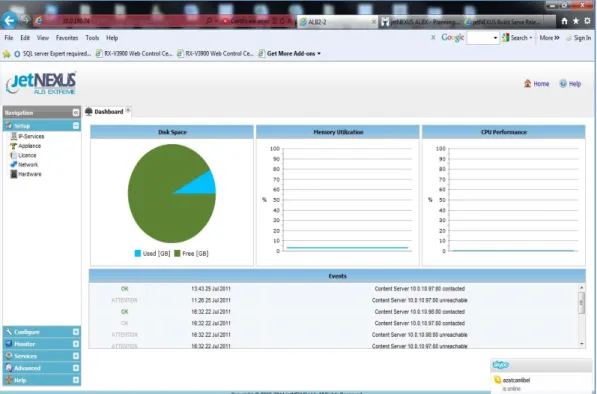
Task: Open the Favorites menu
Action: click(x=67, y=38)
